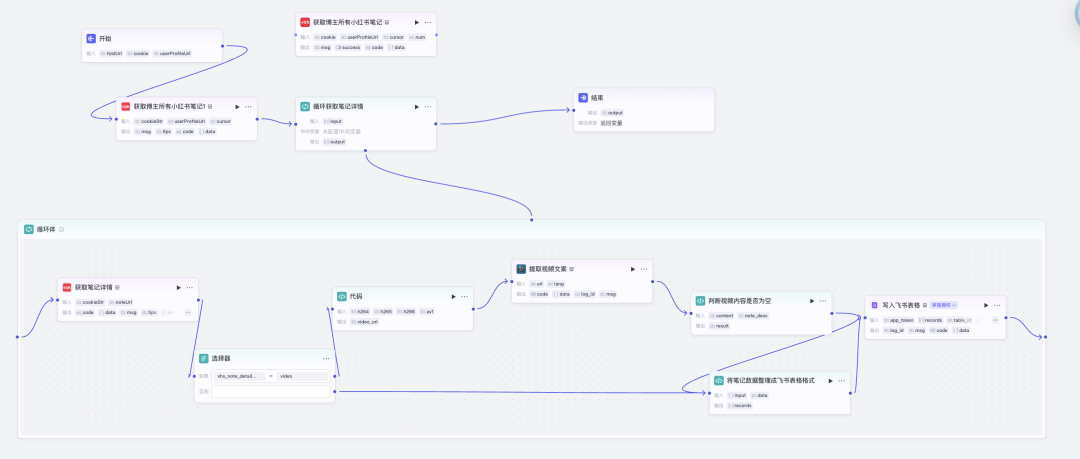Screen dimensions: 1080x459
Task: Run the 将笔记数据整理成飞书表格格式 node
Action: click(831, 380)
